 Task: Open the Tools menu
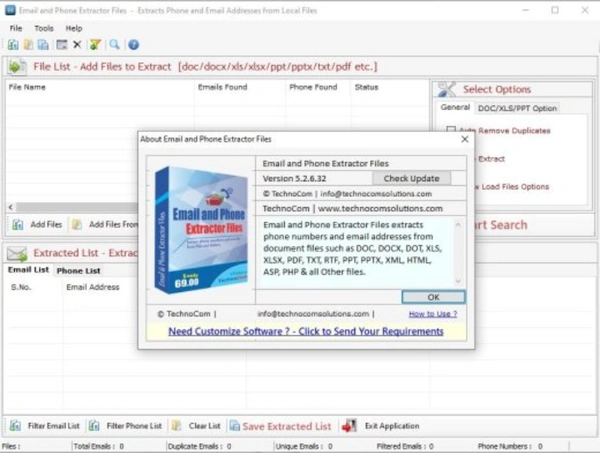point(44,28)
